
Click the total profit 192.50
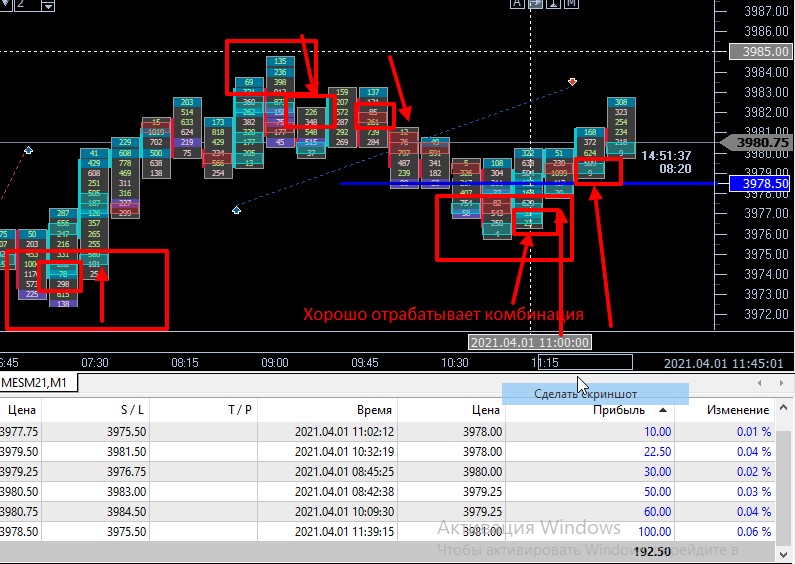pos(652,551)
